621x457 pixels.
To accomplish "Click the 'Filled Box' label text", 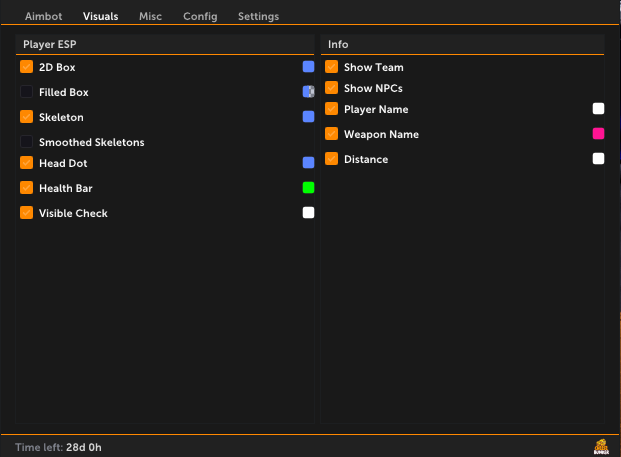I will 64,92.
